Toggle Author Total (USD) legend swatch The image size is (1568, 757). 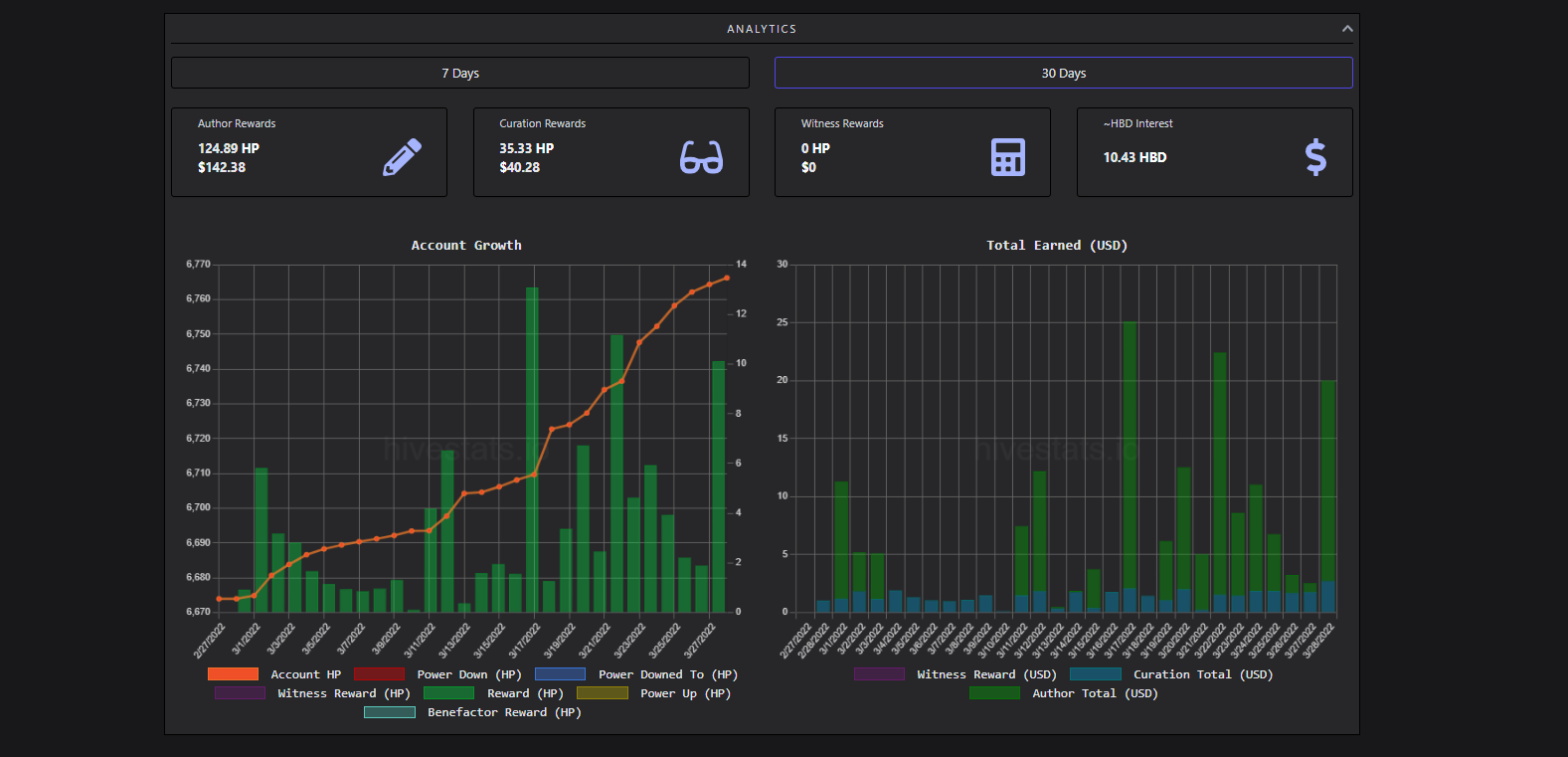click(994, 693)
